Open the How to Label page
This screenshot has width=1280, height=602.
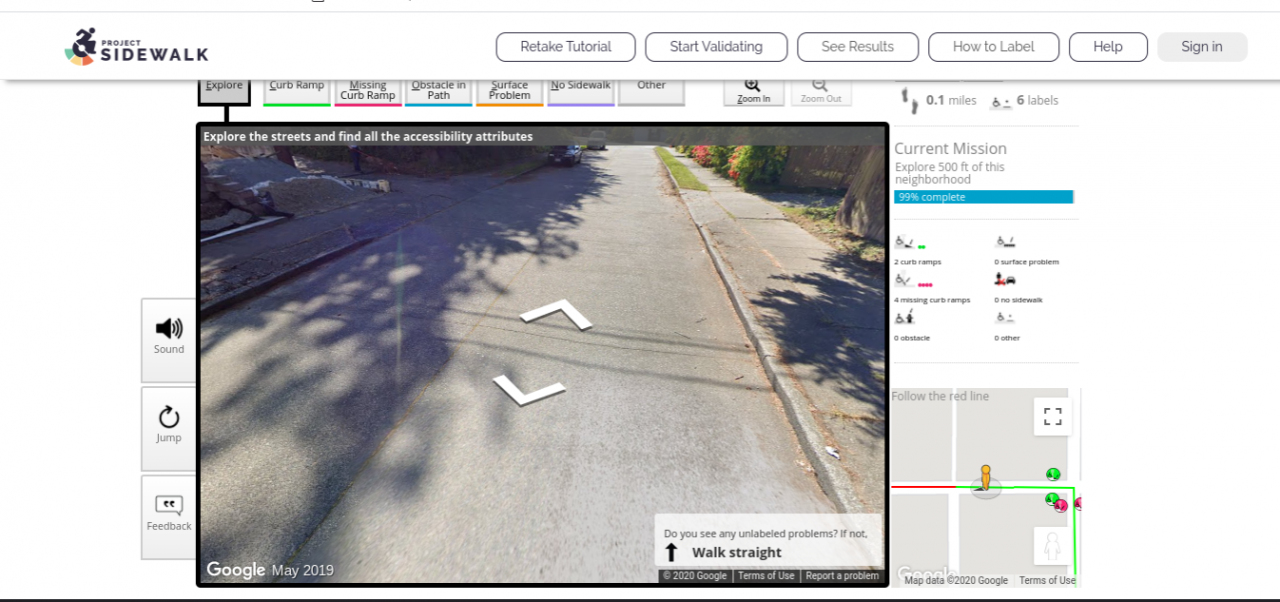point(994,47)
